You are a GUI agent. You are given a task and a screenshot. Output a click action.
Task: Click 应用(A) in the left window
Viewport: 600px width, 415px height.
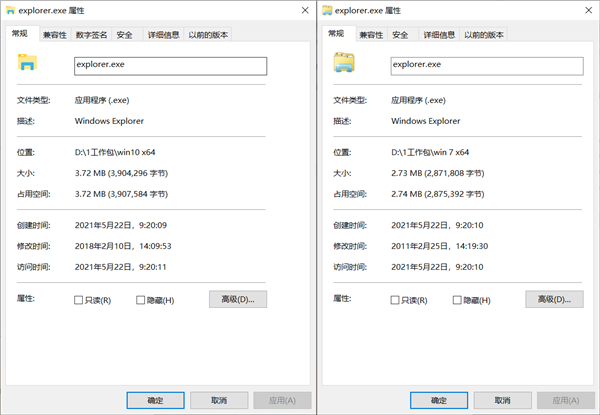tap(282, 400)
